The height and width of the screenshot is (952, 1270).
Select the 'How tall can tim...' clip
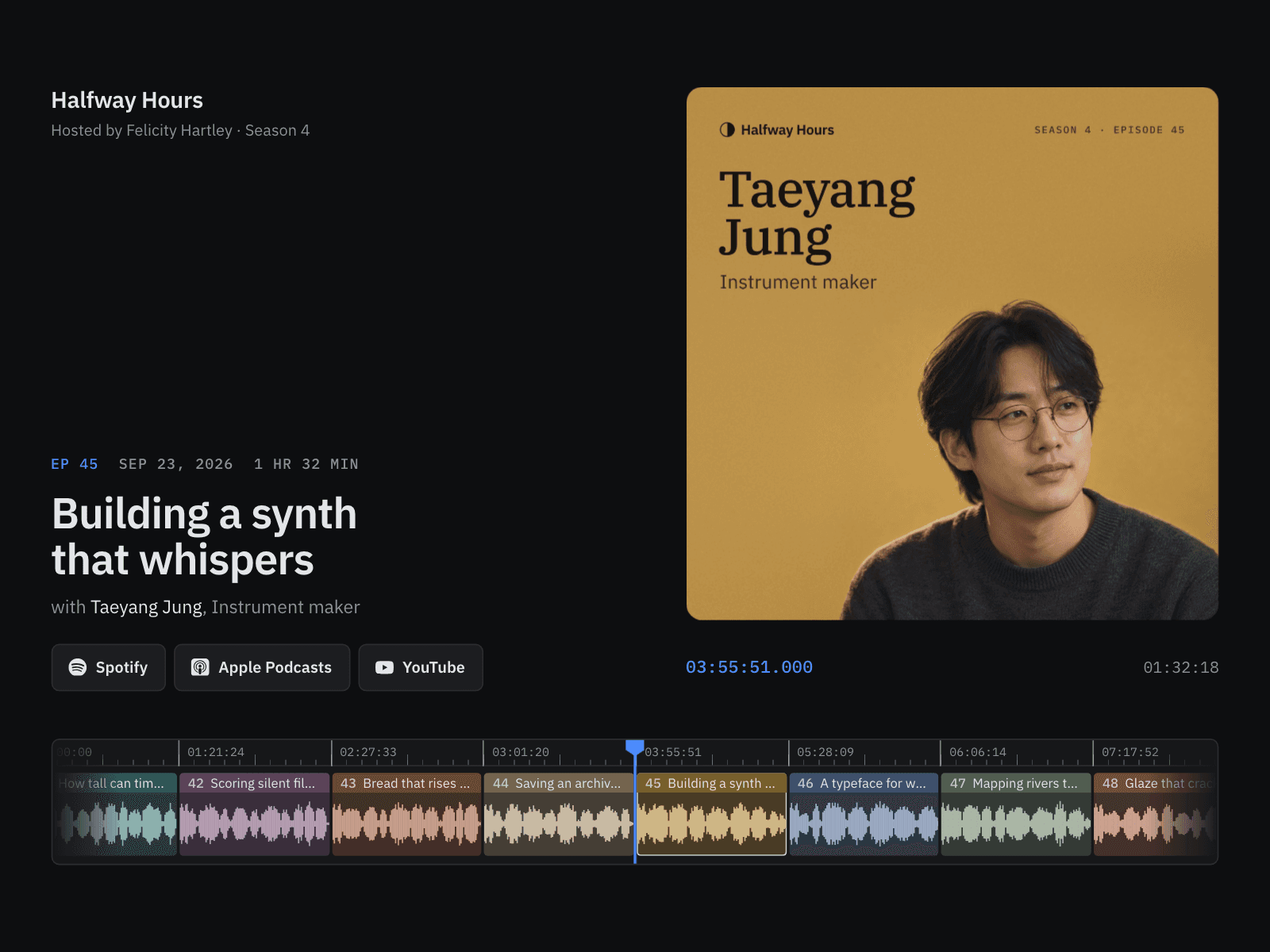[x=116, y=814]
